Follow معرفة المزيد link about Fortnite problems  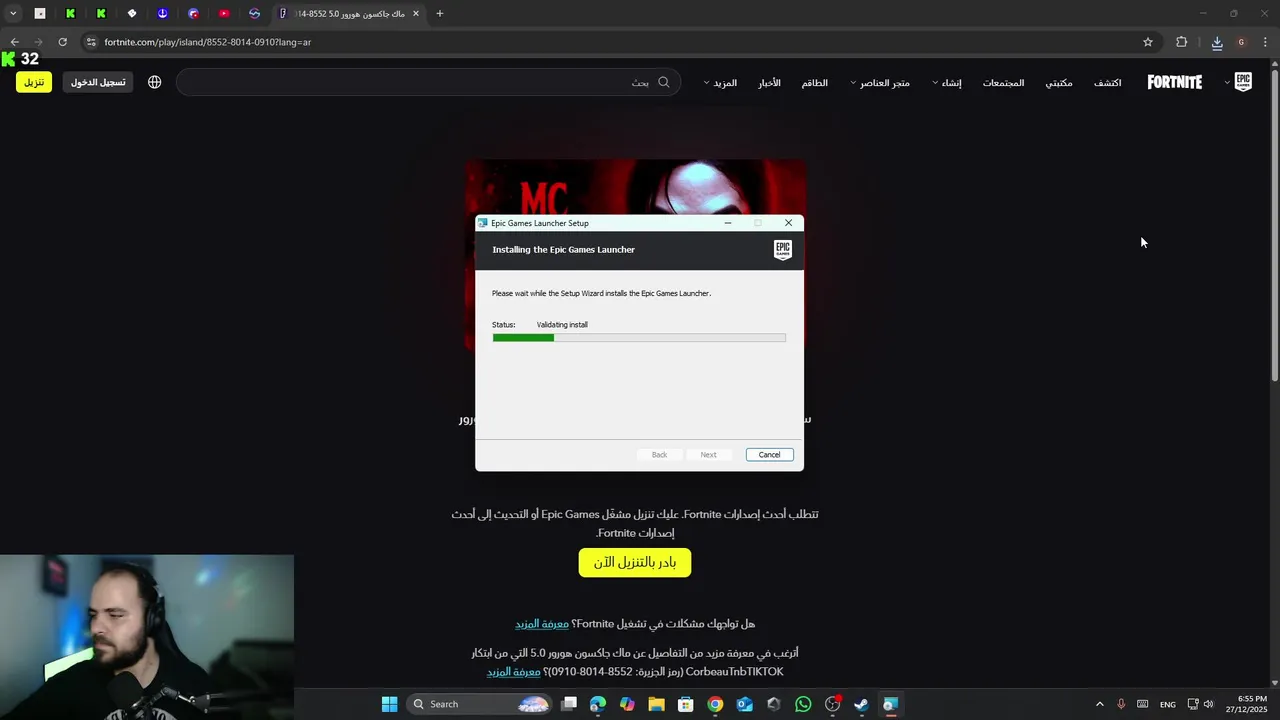pos(542,624)
